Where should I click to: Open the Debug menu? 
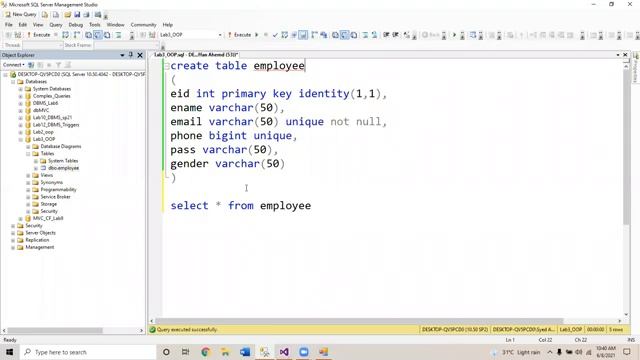76,25
